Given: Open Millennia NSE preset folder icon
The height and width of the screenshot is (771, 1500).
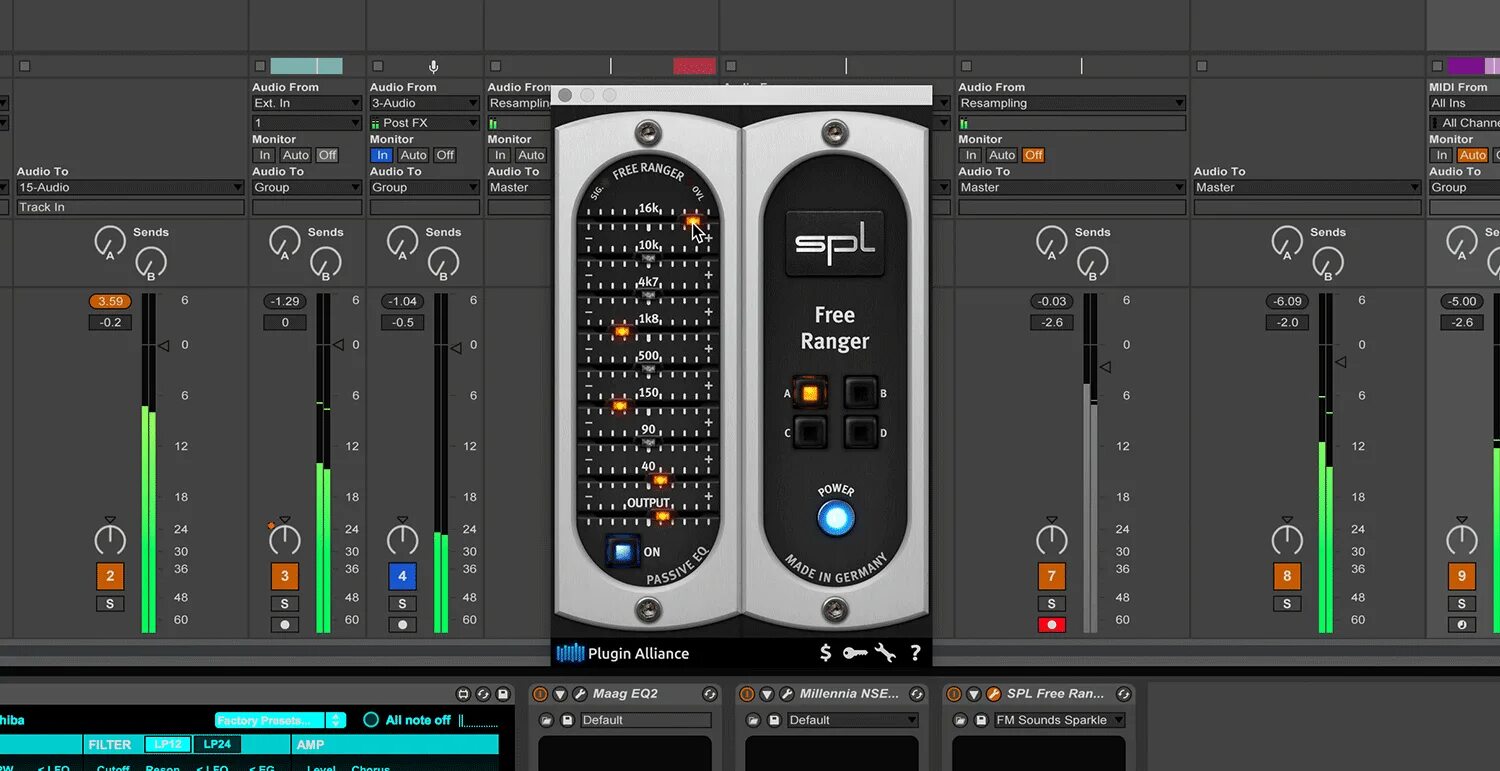Looking at the screenshot, I should (x=753, y=720).
